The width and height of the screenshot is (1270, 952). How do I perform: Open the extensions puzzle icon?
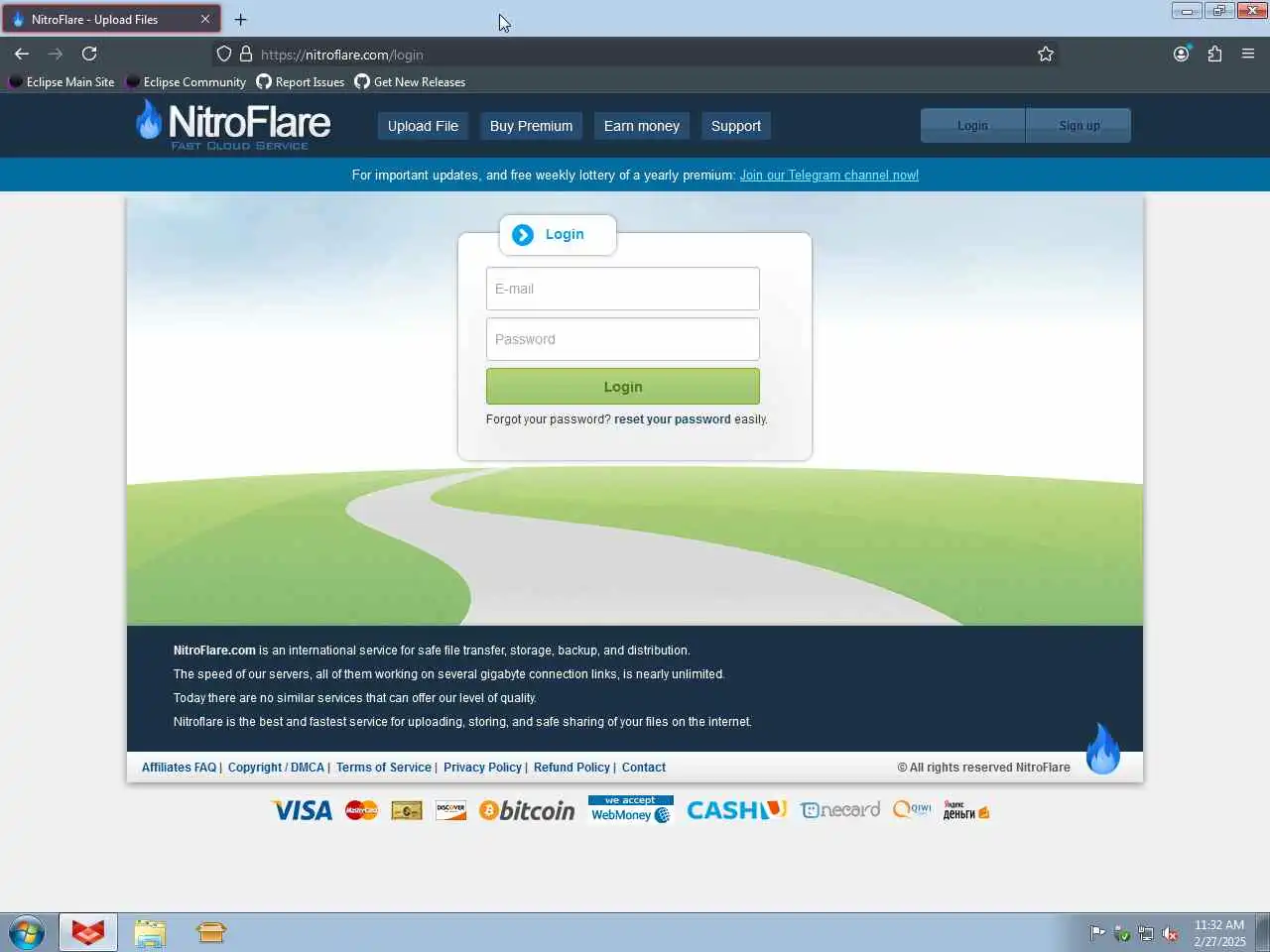1214,54
